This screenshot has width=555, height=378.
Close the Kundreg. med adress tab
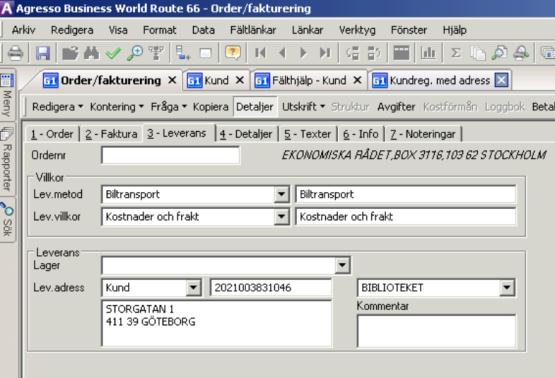pyautogui.click(x=501, y=80)
